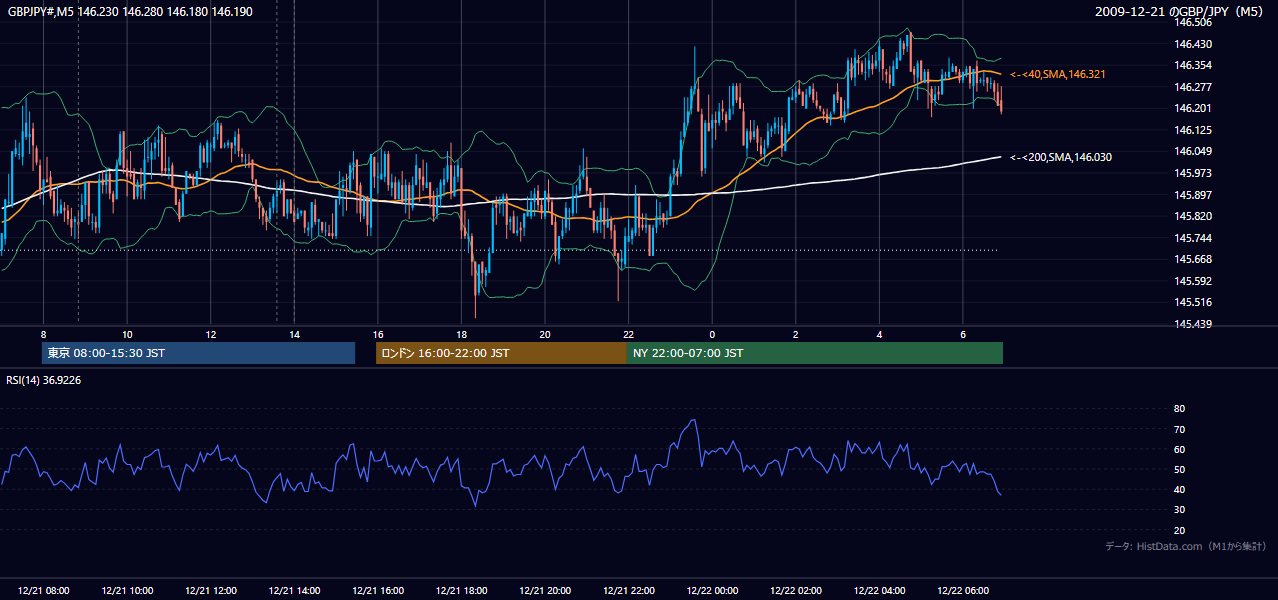
Task: Click price axis value 145.516
Action: click(x=1193, y=302)
